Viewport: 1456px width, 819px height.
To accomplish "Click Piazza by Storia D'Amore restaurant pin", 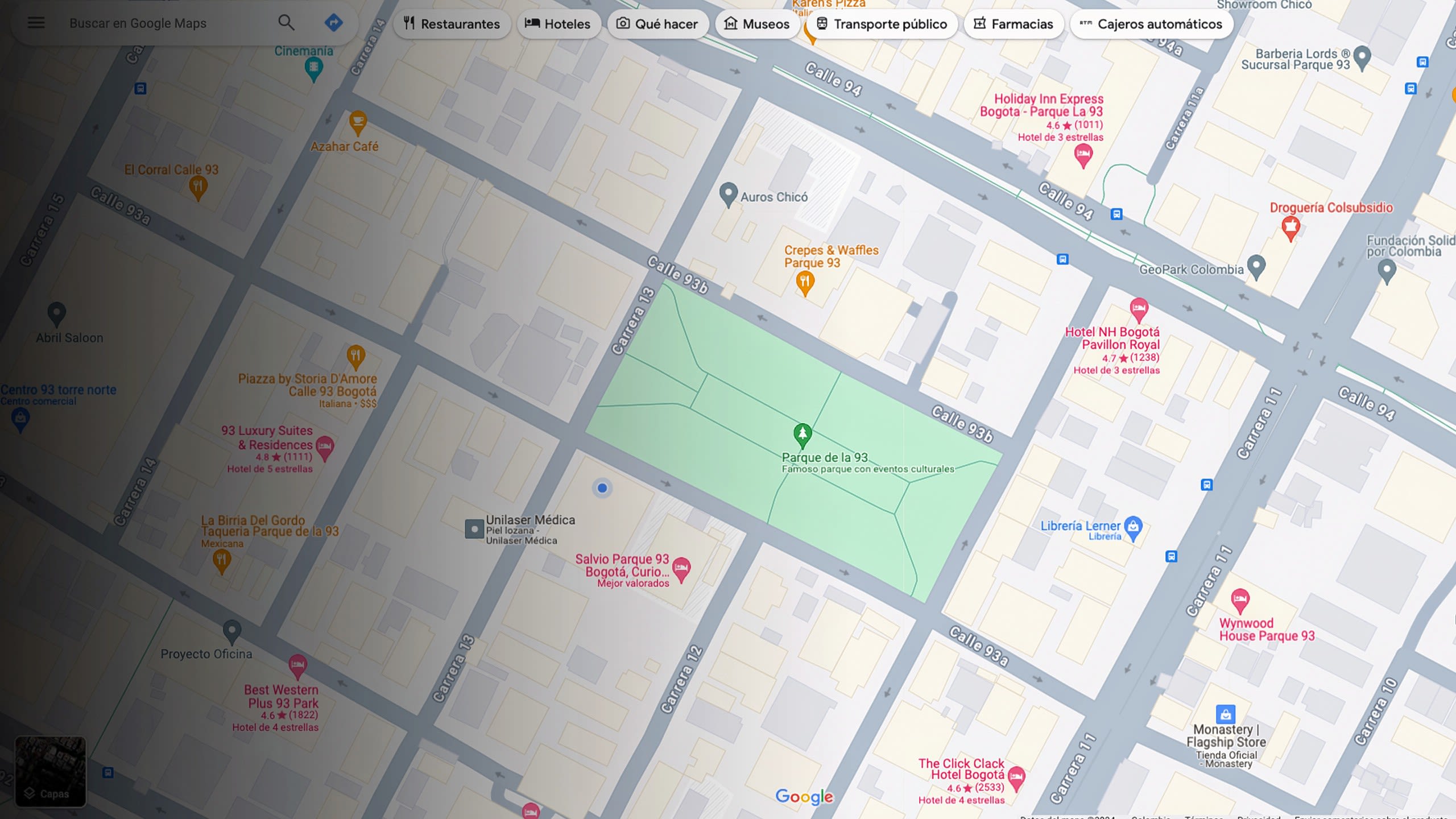I will click(355, 357).
